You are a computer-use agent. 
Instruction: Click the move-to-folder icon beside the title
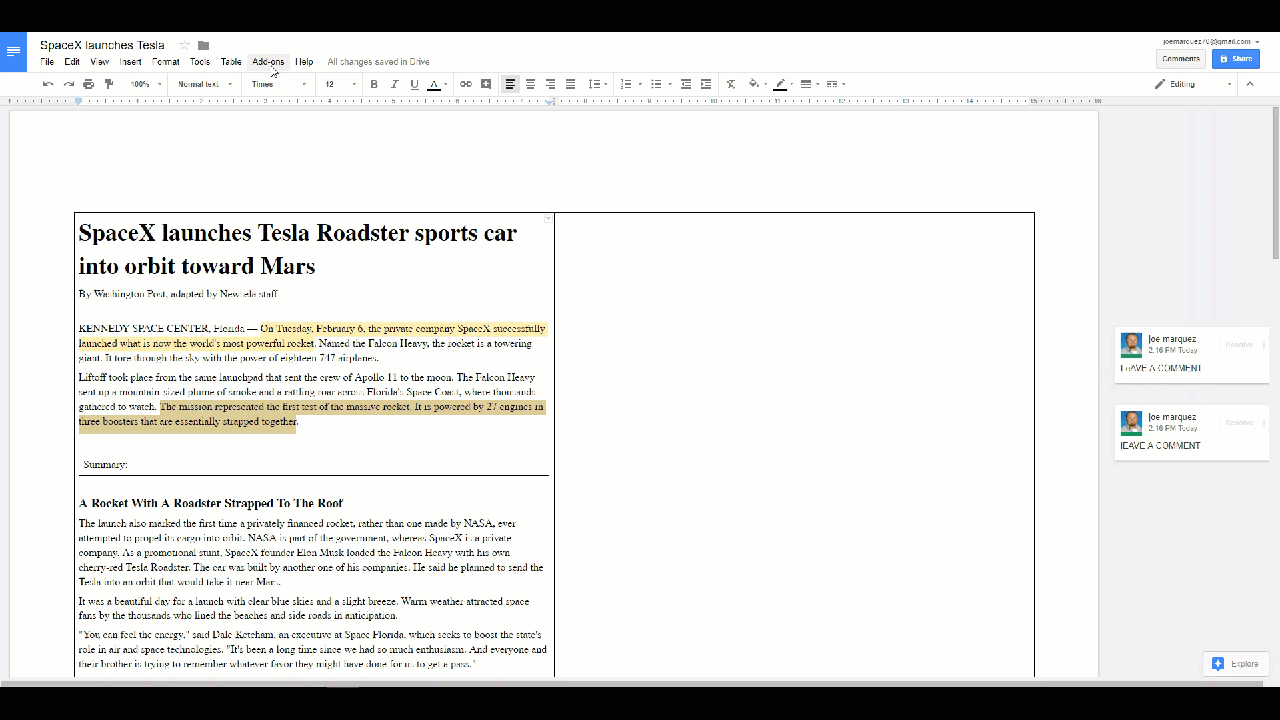[x=203, y=45]
